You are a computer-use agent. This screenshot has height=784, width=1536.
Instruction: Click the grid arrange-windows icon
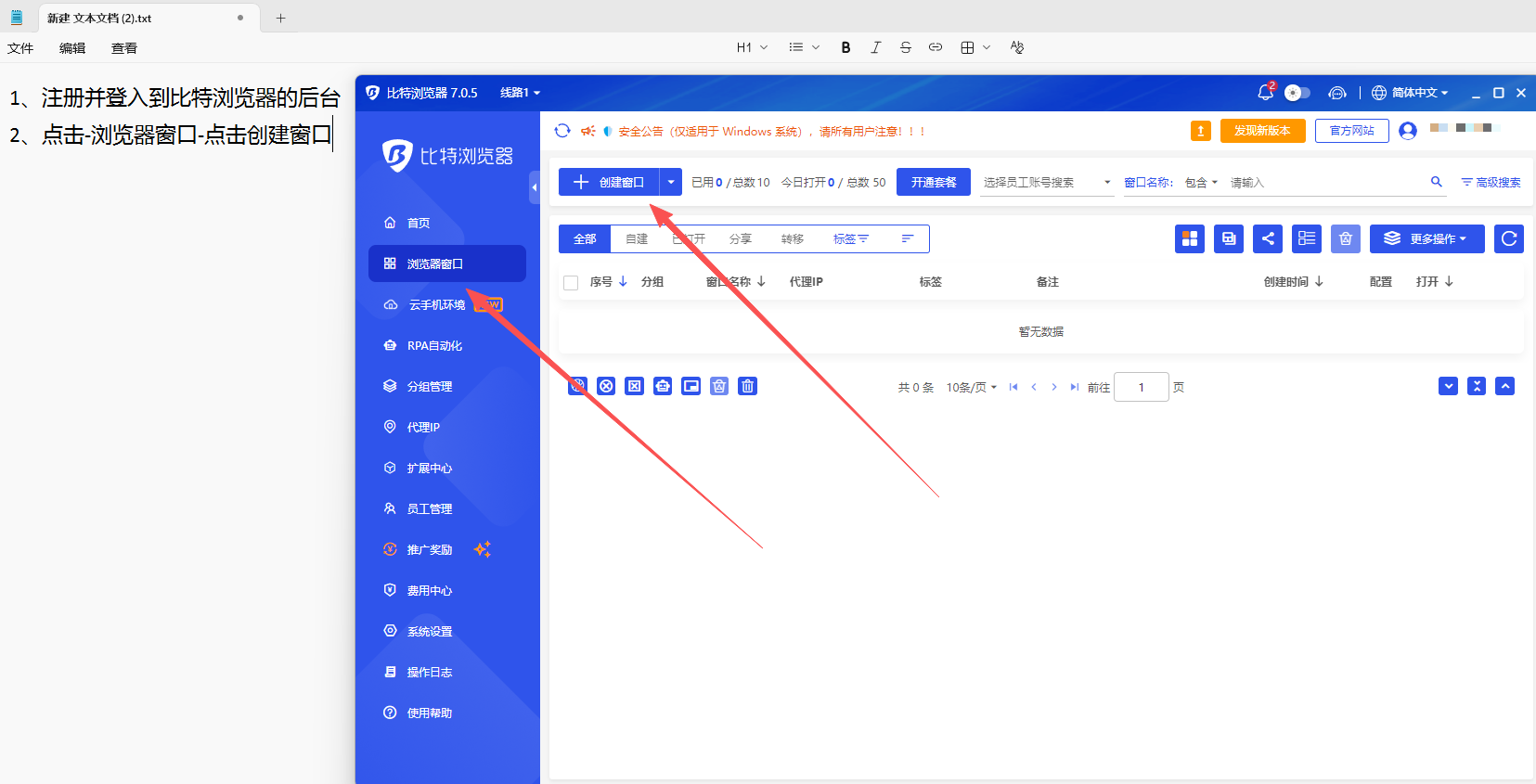point(1190,238)
